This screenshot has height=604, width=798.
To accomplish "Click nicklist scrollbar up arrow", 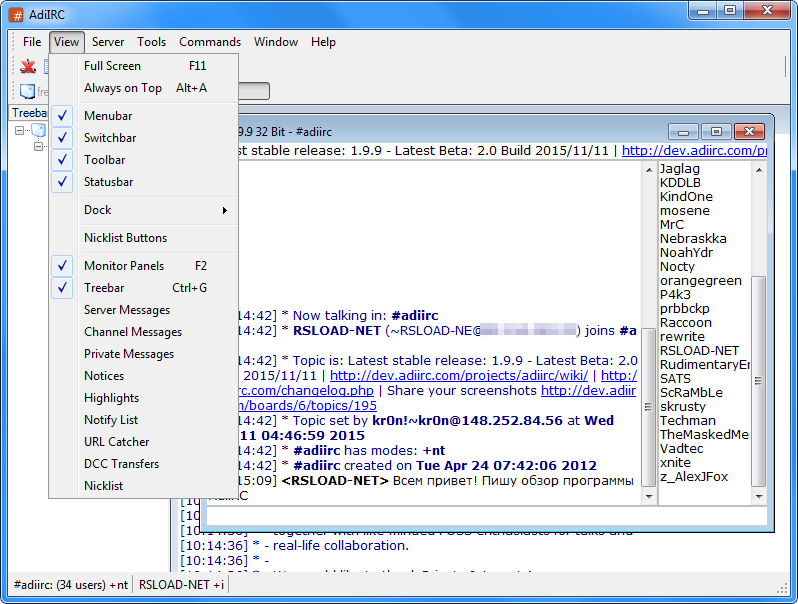I will (x=759, y=170).
